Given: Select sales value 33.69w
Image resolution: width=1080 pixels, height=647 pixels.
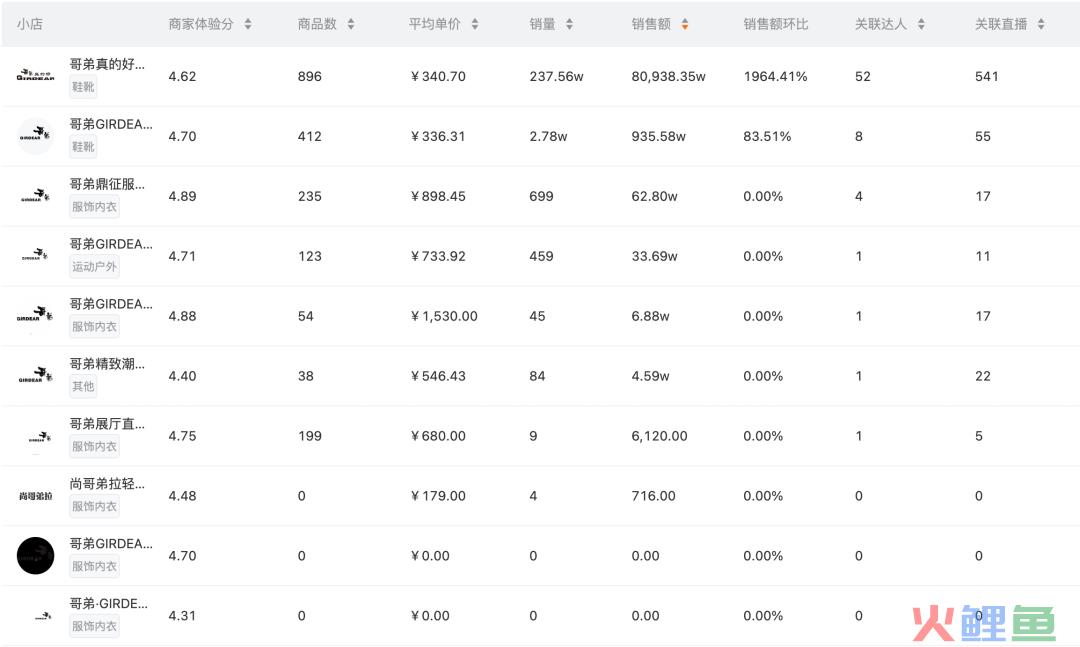Looking at the screenshot, I should 654,256.
